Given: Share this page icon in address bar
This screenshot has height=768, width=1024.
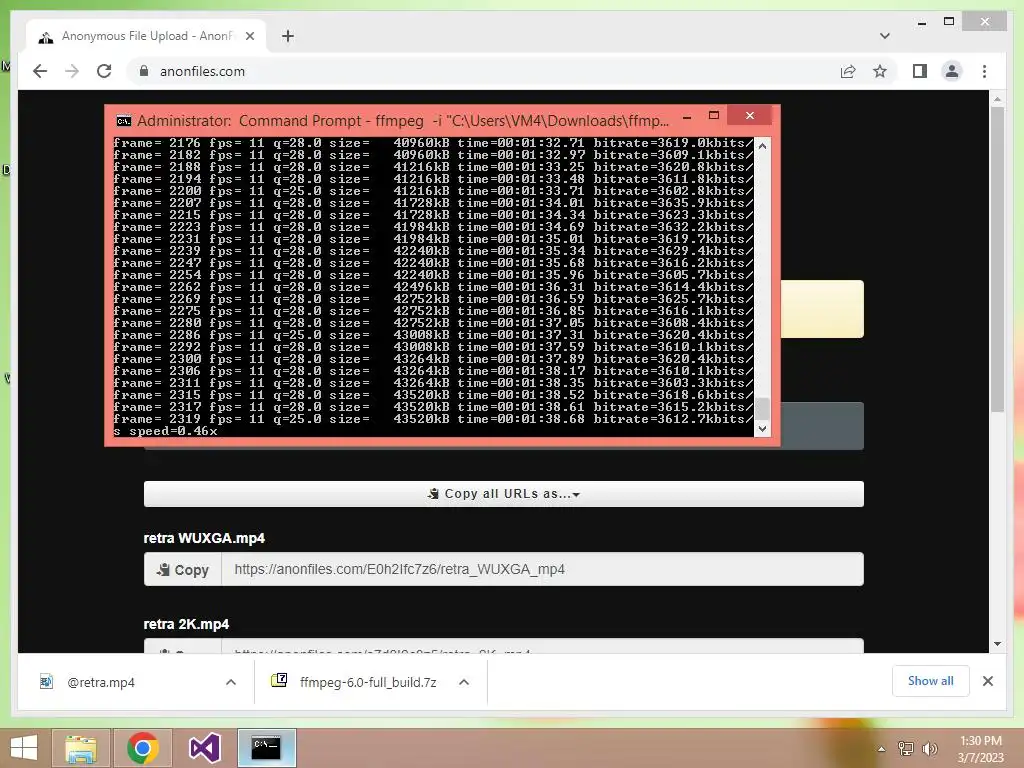Looking at the screenshot, I should click(x=848, y=71).
